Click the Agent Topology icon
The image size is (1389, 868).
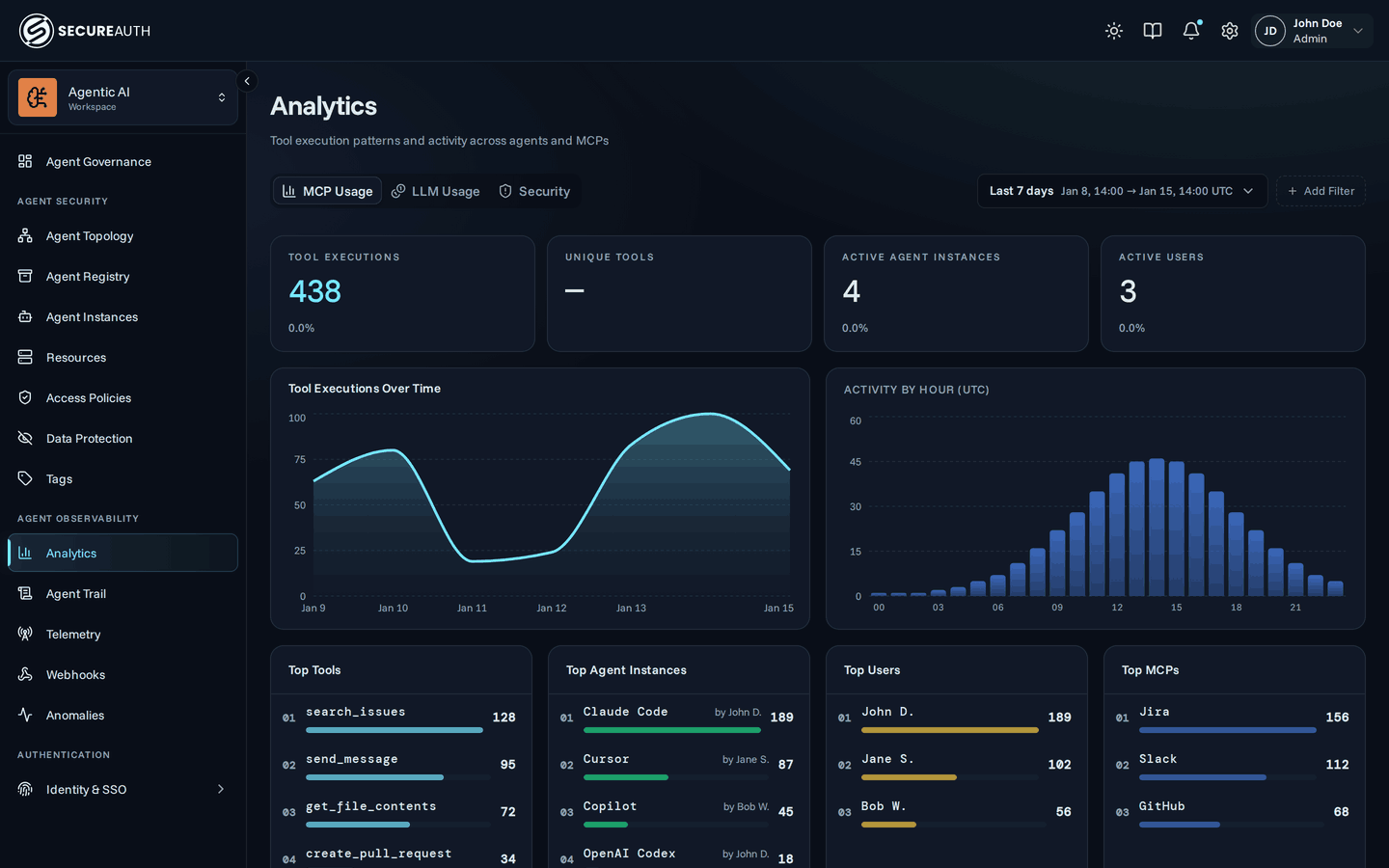(x=25, y=235)
